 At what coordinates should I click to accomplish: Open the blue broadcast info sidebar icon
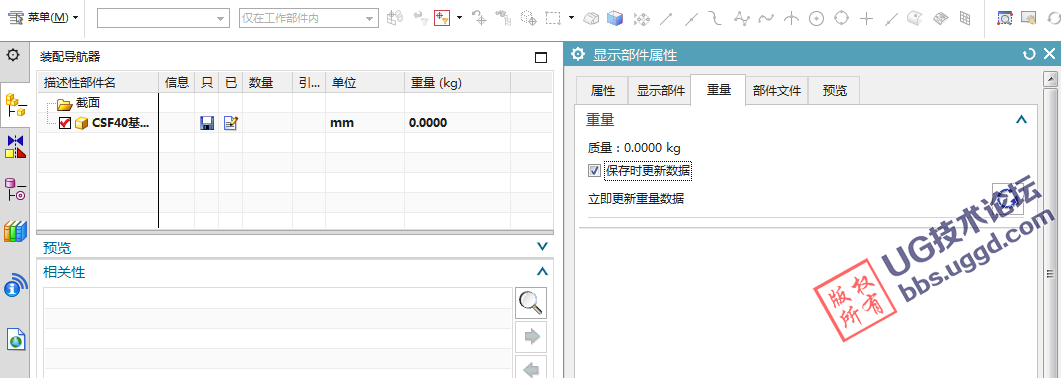(x=15, y=285)
